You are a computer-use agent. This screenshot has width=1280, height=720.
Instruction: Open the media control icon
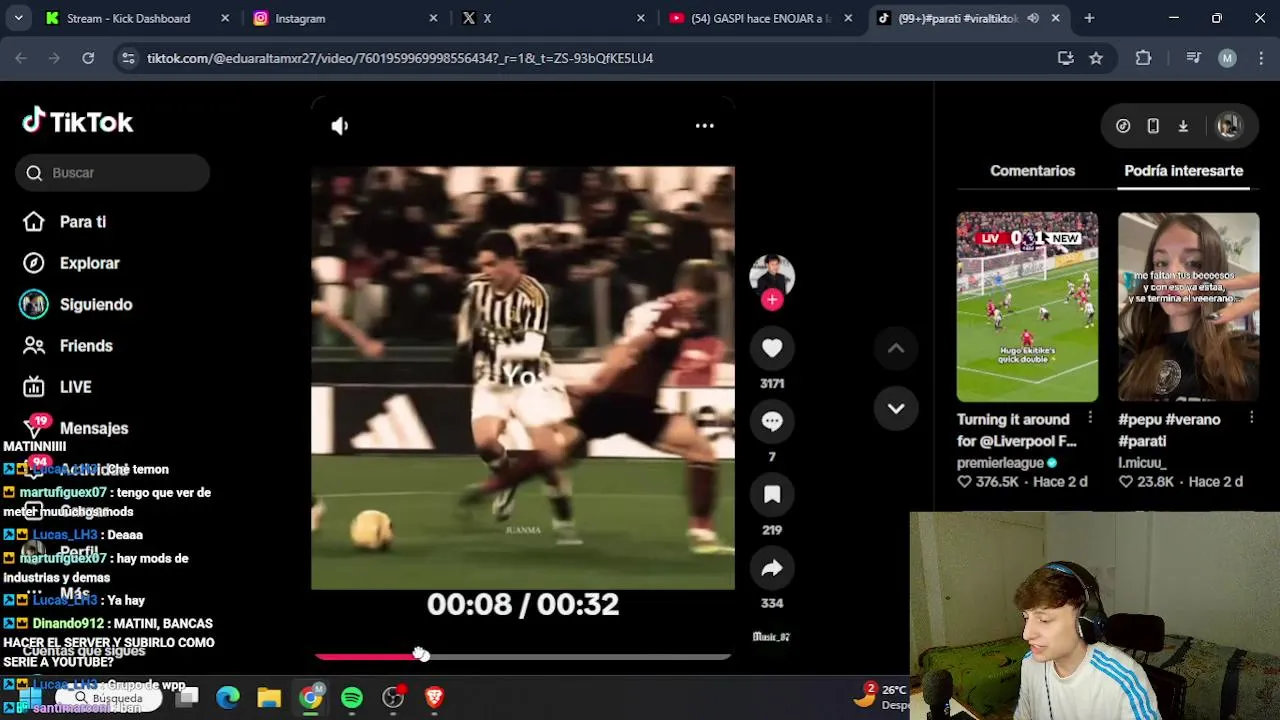click(1193, 58)
